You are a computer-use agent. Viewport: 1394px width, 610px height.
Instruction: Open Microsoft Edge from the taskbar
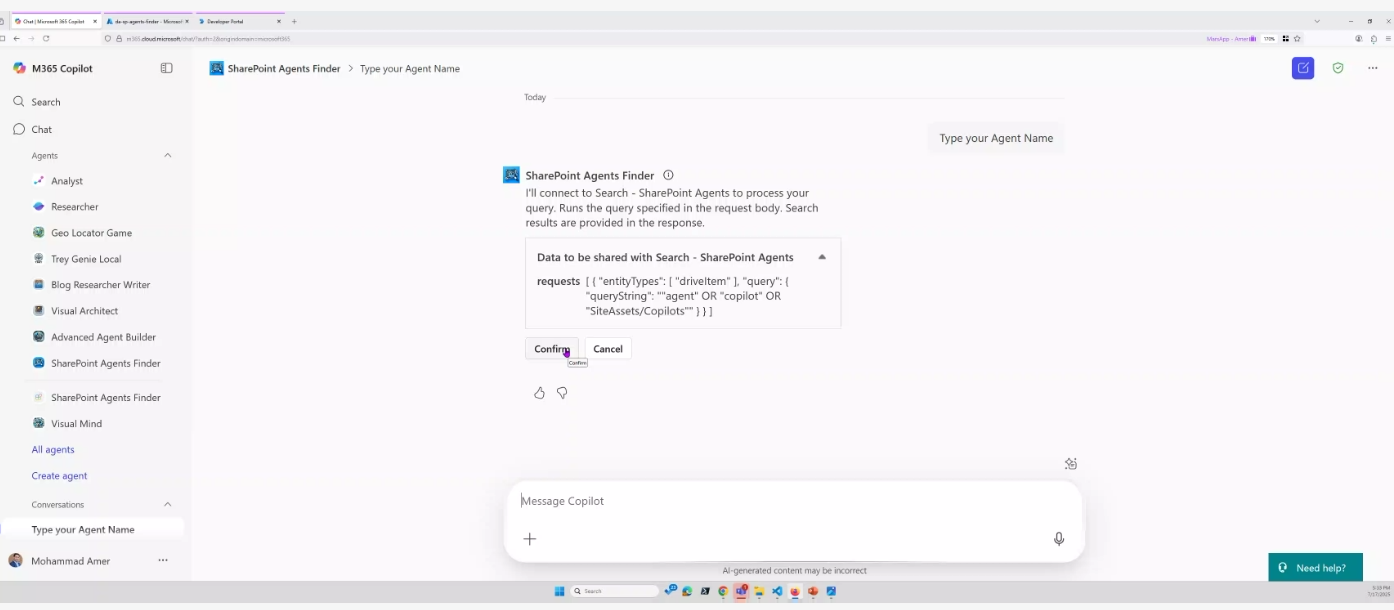pyautogui.click(x=687, y=591)
